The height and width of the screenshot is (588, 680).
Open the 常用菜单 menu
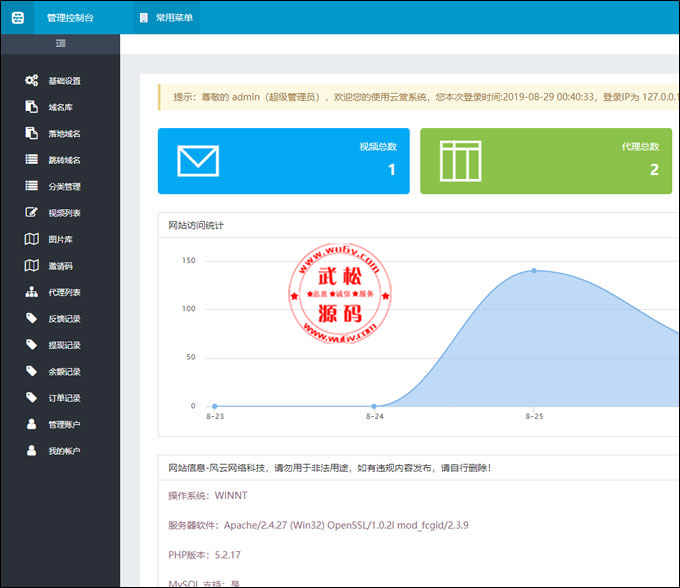[x=166, y=18]
